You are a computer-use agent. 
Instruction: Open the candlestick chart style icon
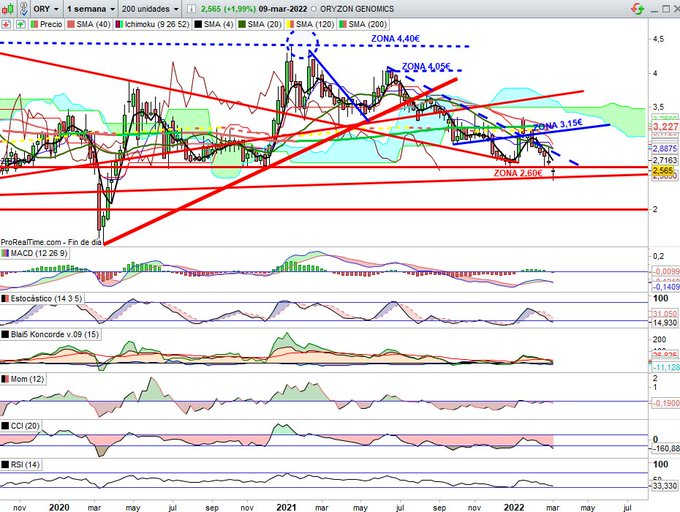pos(8,8)
